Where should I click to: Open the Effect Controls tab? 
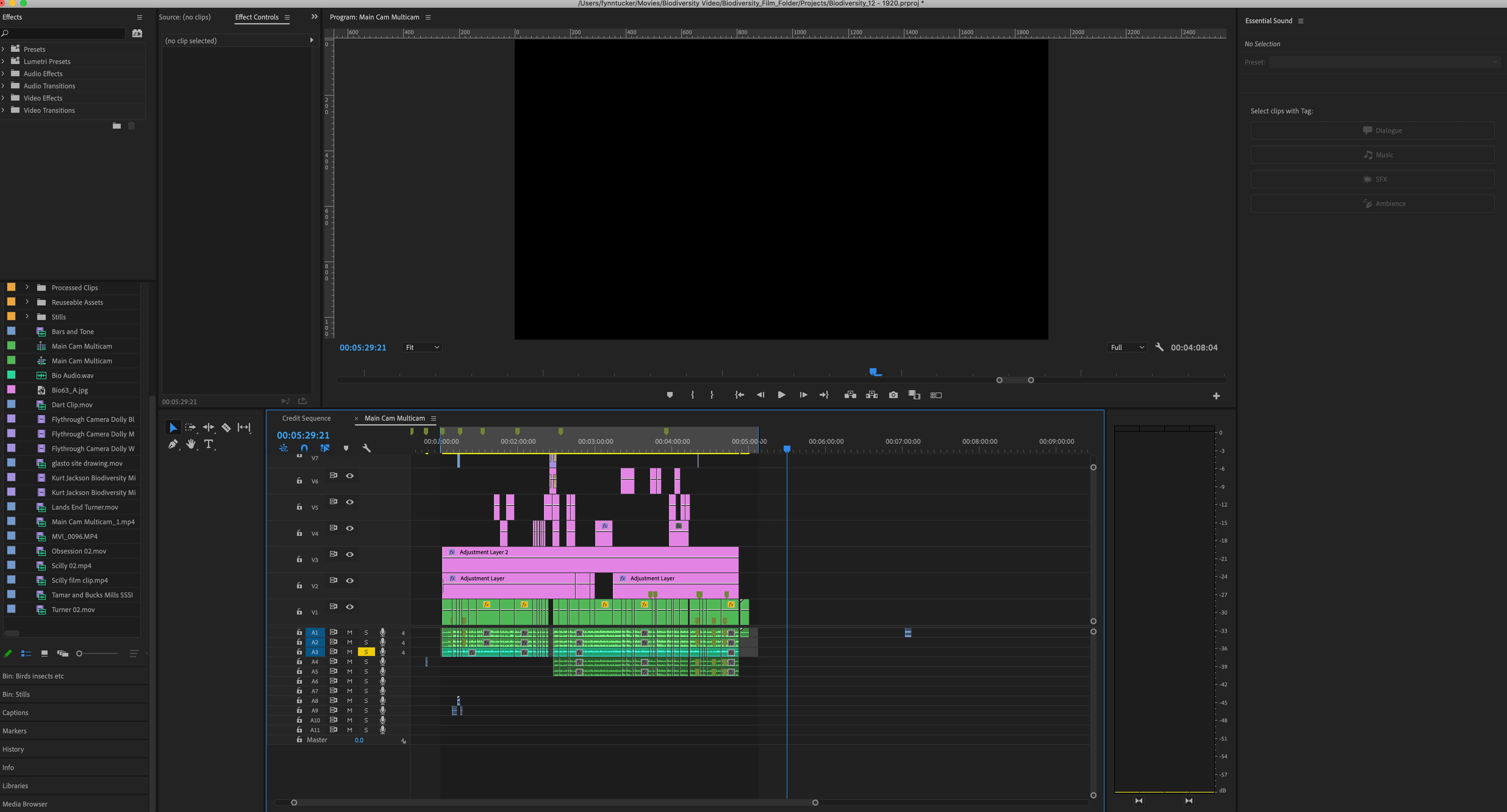pyautogui.click(x=256, y=17)
